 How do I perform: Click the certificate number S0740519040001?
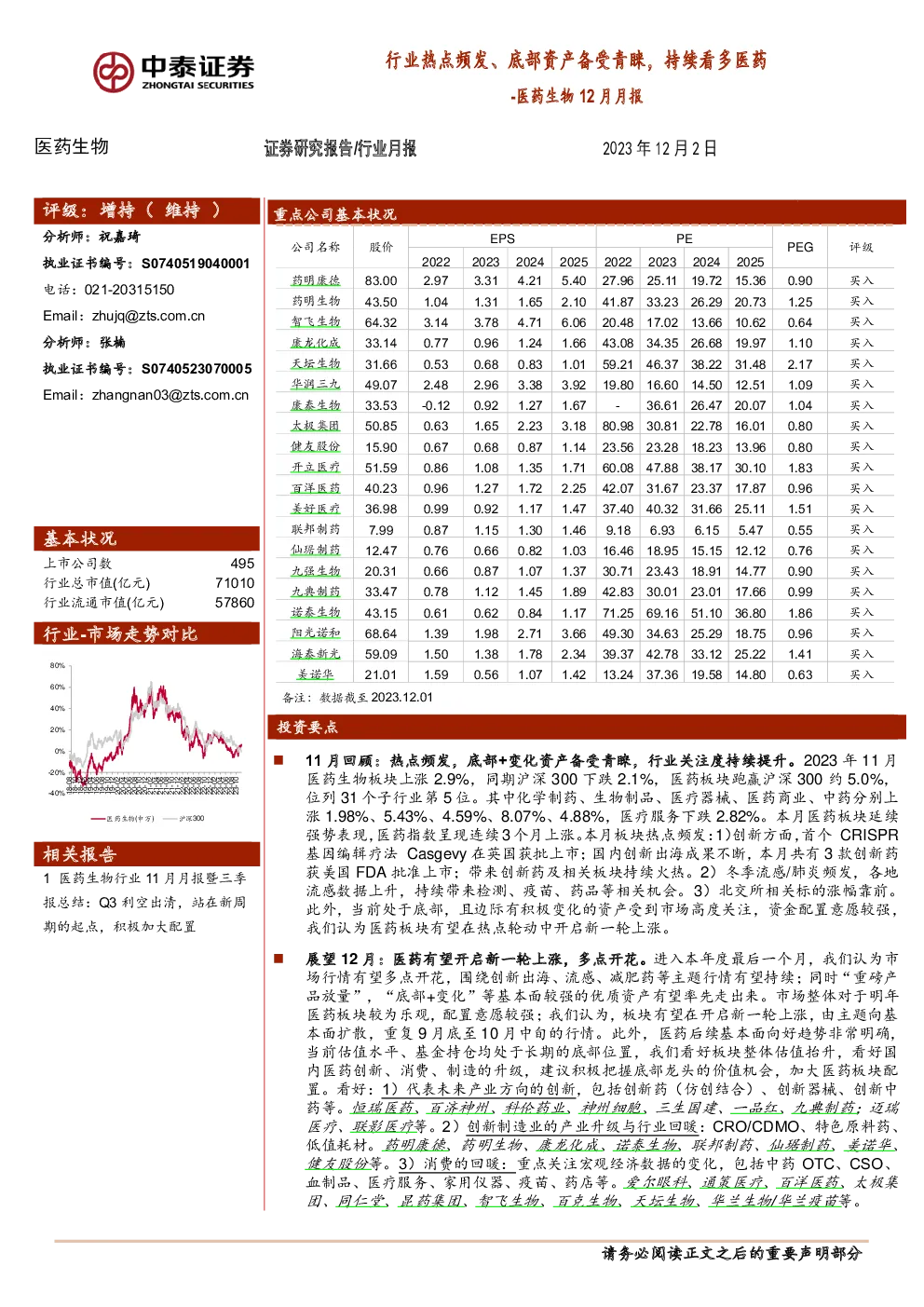click(x=196, y=264)
